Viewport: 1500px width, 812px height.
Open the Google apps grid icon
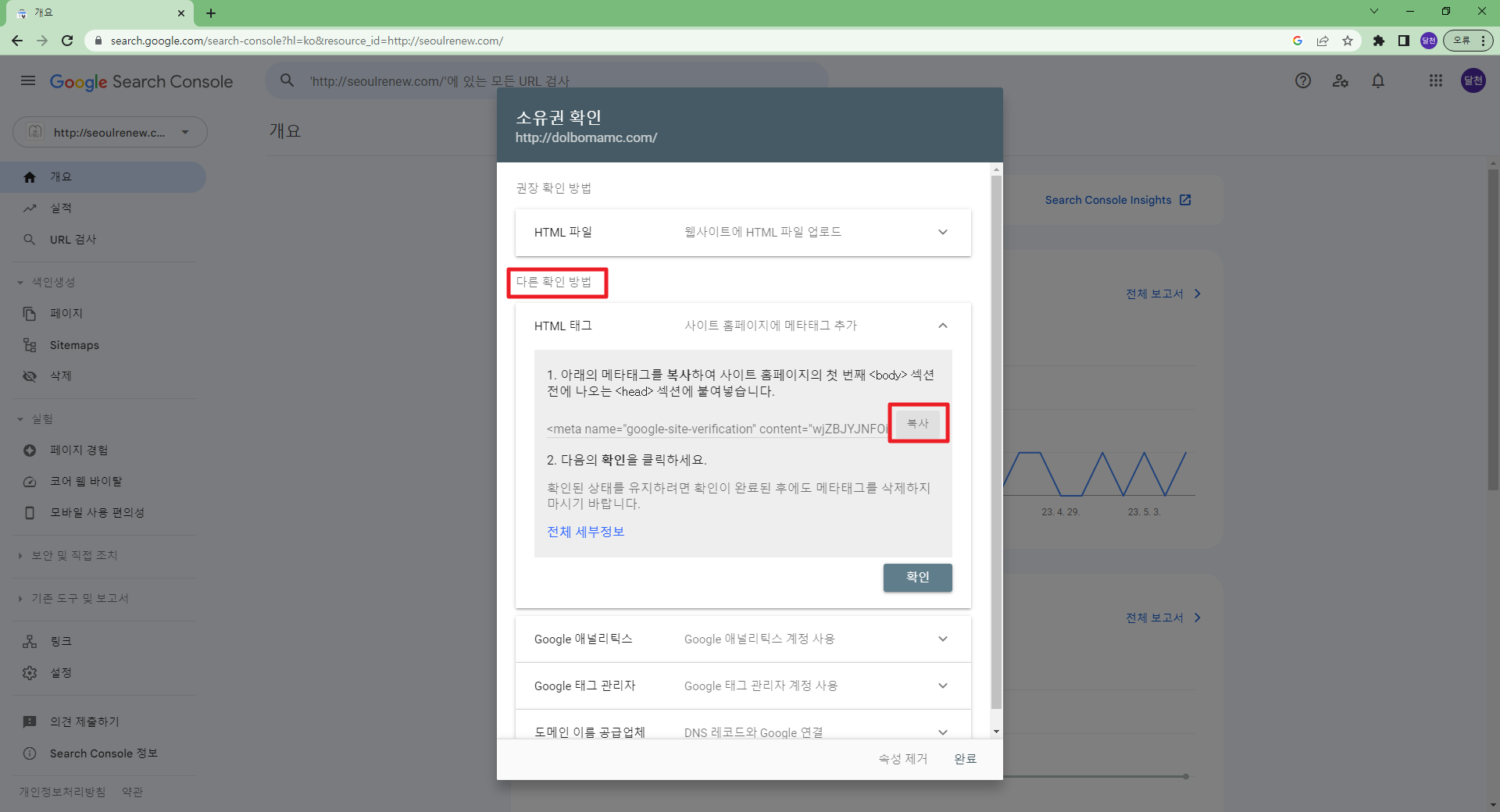click(1435, 80)
